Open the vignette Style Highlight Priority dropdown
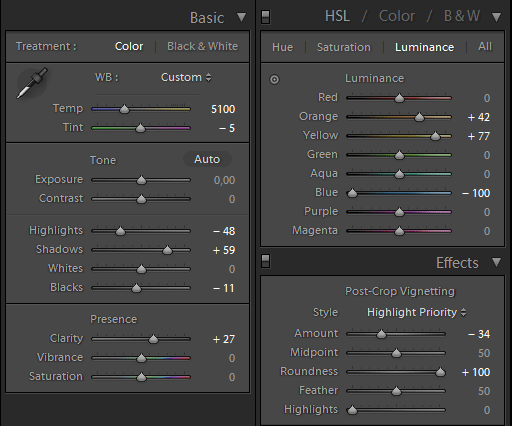This screenshot has width=512, height=426. coord(416,312)
